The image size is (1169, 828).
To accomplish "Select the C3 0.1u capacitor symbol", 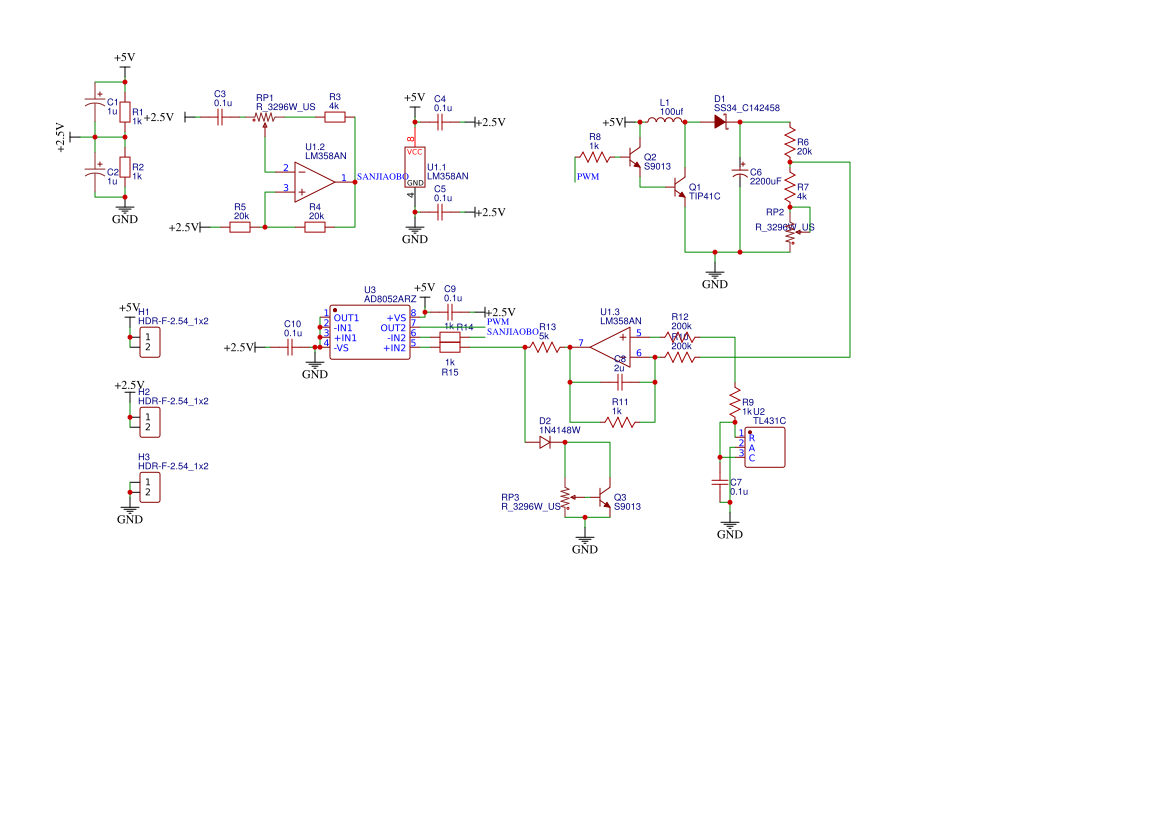I will click(220, 117).
